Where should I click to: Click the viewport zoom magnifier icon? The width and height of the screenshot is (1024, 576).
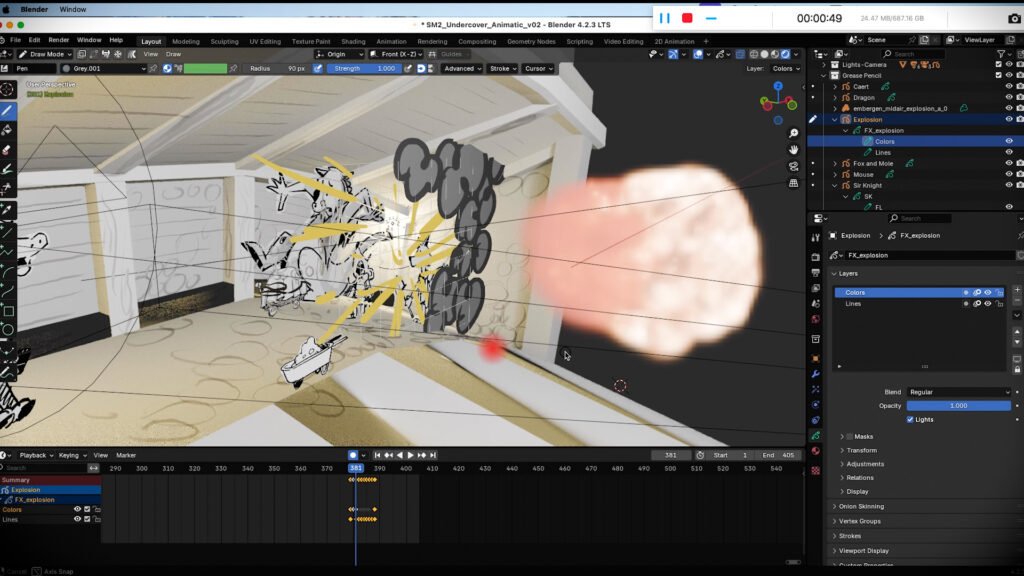click(793, 133)
